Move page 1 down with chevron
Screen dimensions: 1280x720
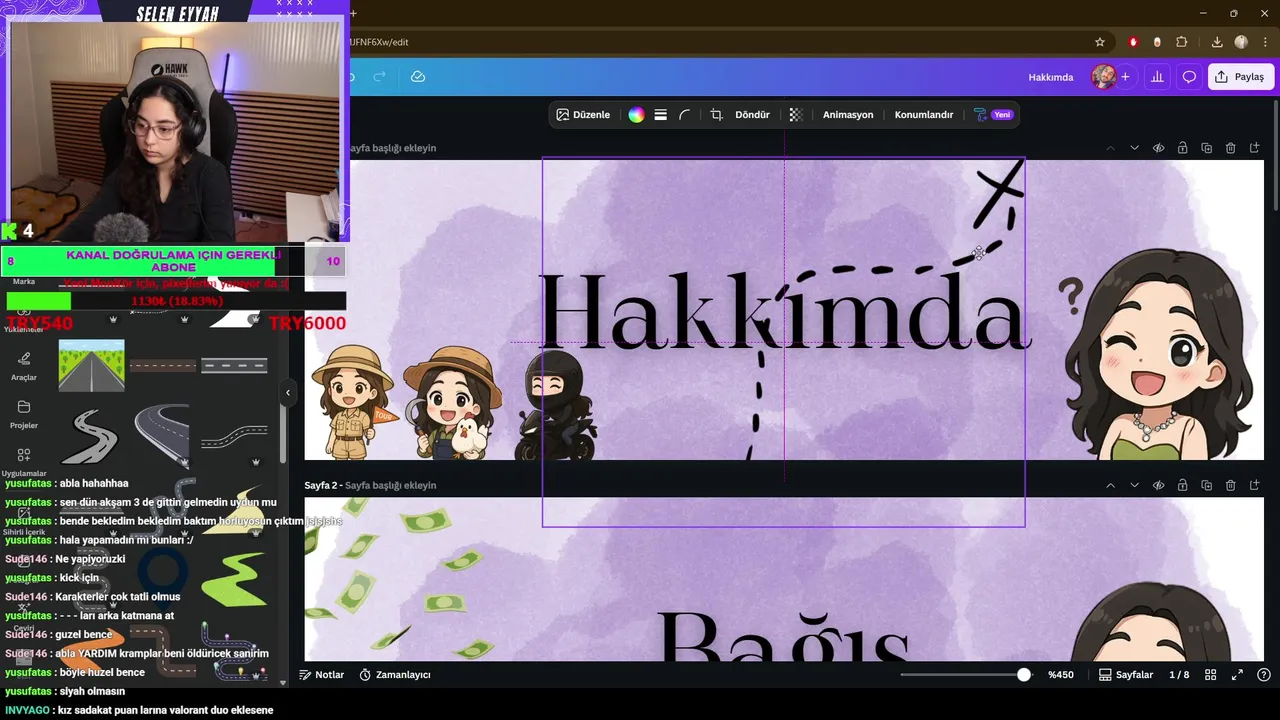coord(1134,148)
